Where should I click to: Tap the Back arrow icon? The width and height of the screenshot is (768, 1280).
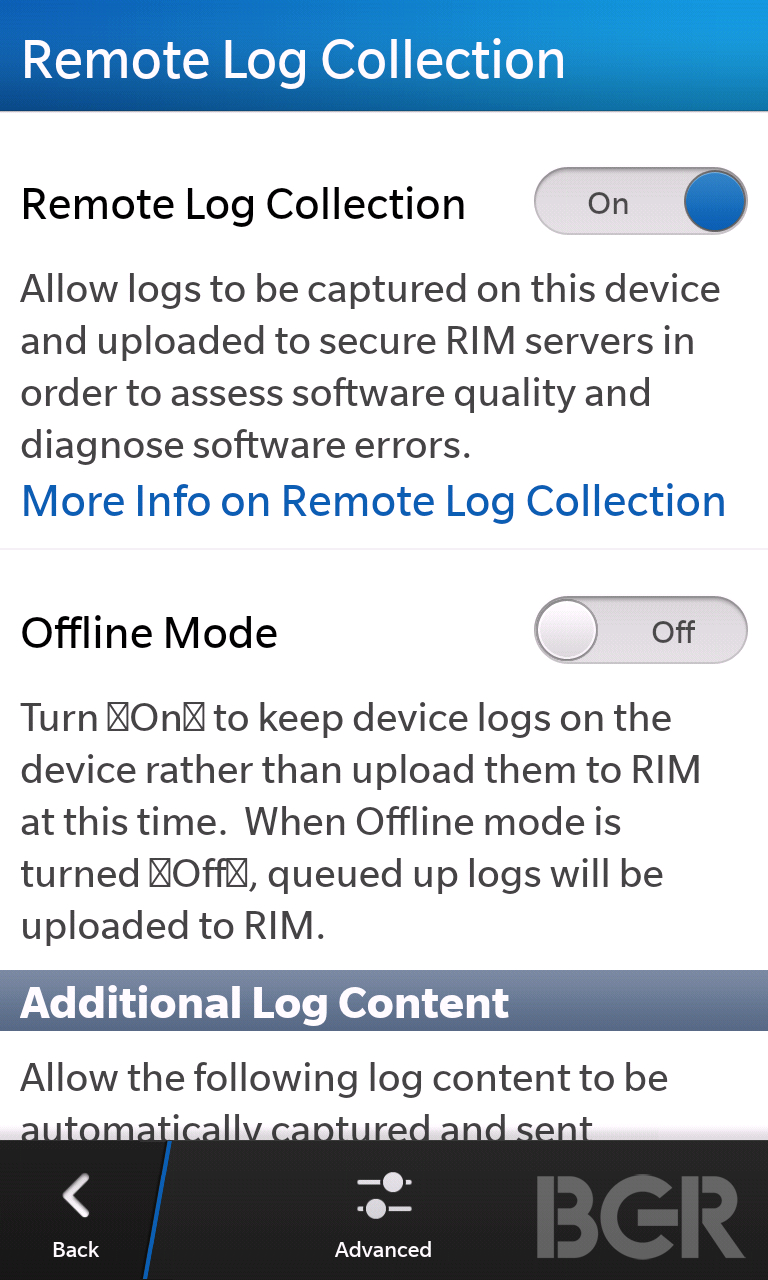(76, 1196)
